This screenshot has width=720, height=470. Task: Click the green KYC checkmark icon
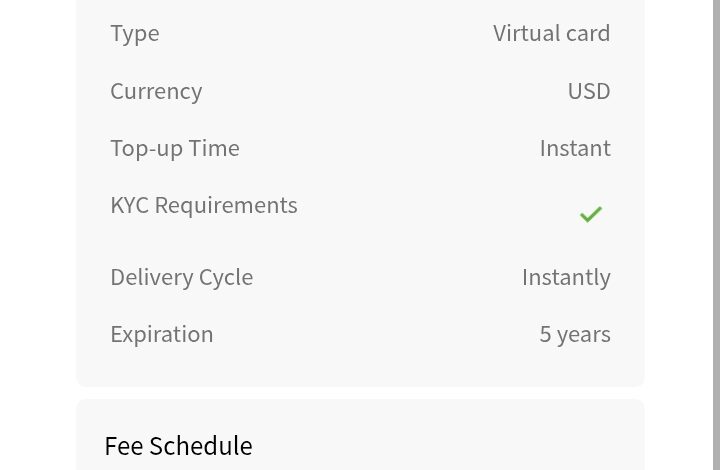click(590, 214)
